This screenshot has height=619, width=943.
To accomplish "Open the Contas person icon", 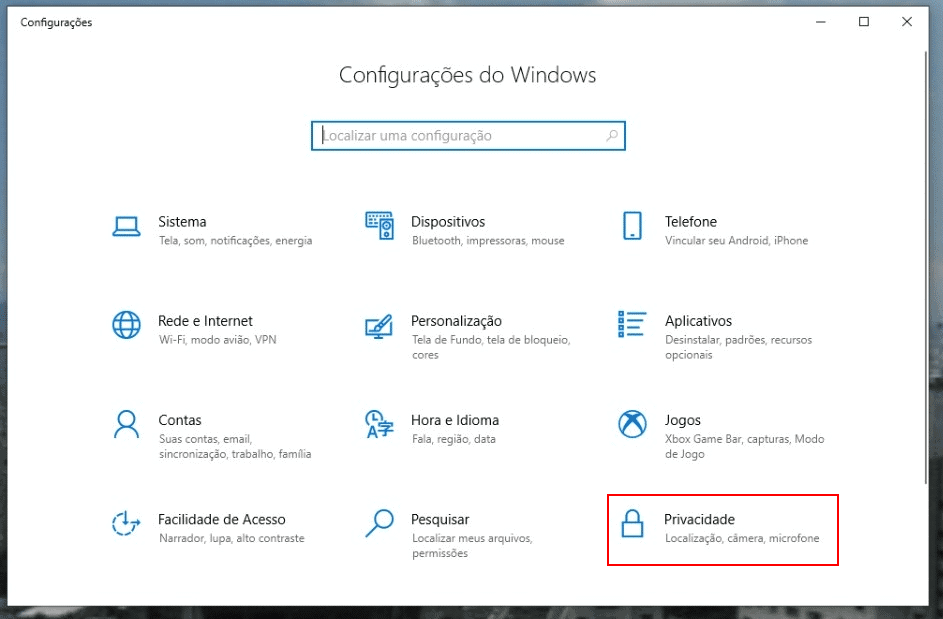I will click(x=126, y=424).
